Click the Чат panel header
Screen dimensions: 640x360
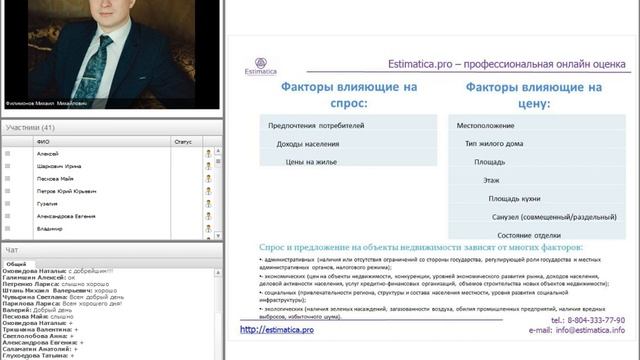pyautogui.click(x=112, y=250)
